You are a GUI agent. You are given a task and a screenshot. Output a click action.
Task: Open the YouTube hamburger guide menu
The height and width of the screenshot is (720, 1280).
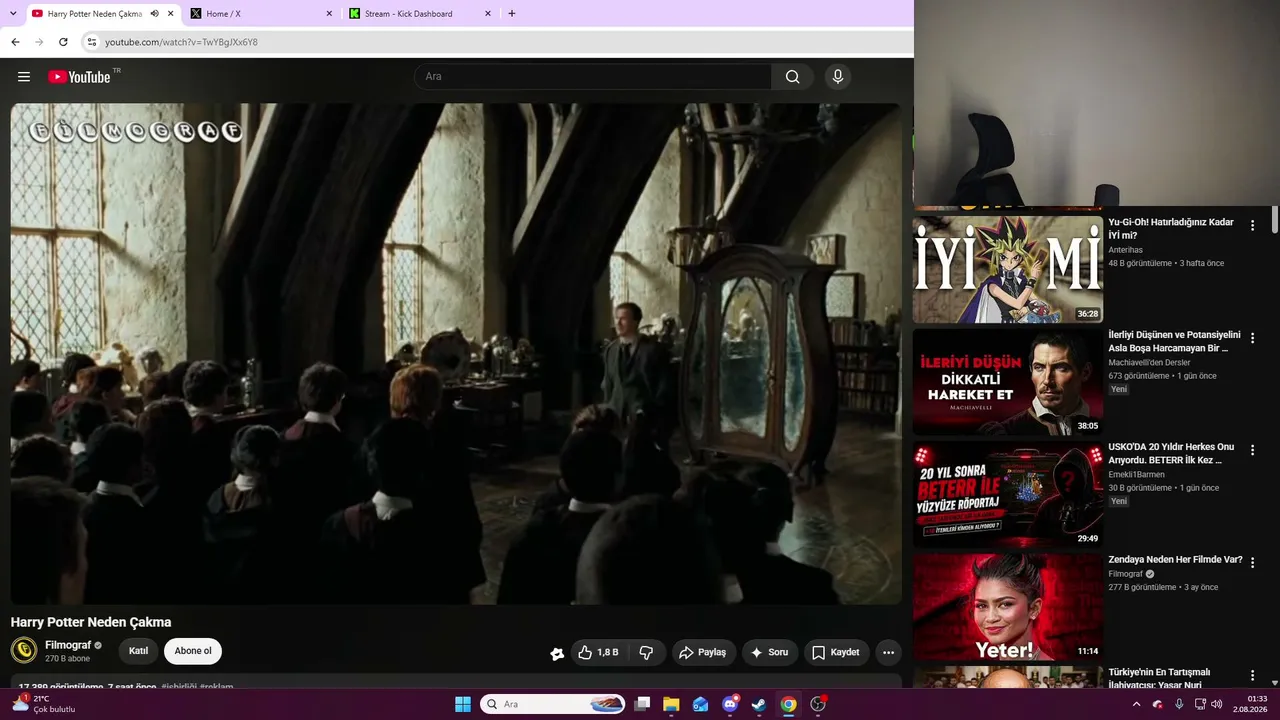[24, 77]
